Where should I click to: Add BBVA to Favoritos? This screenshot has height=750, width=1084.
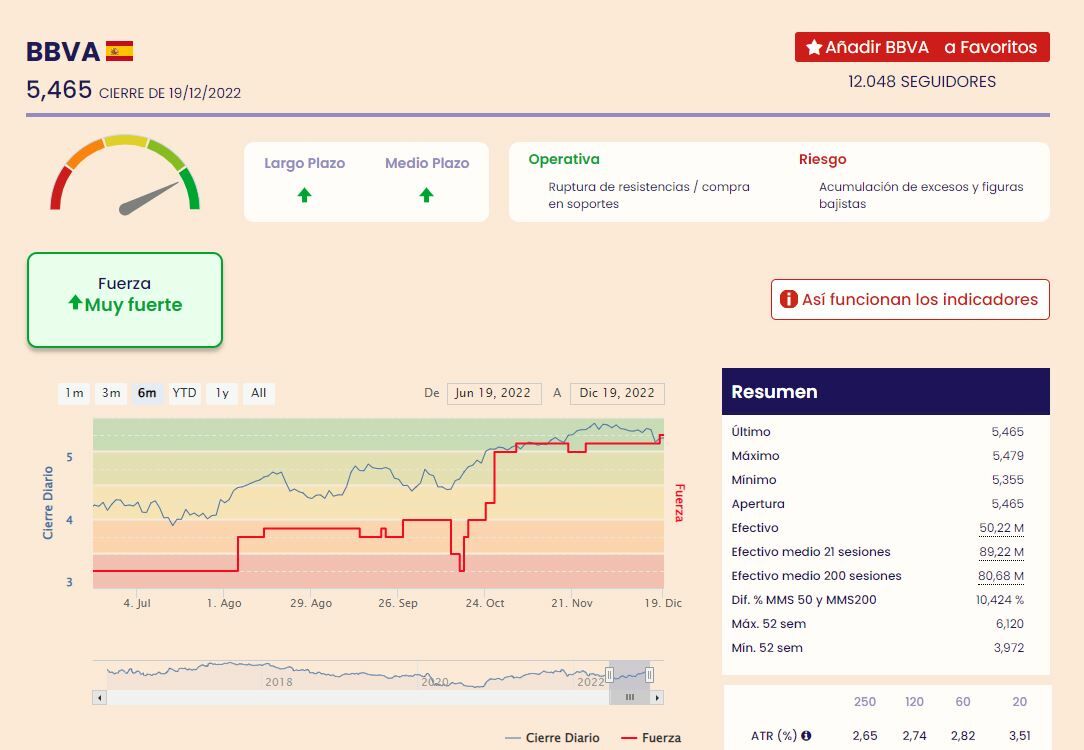[922, 47]
